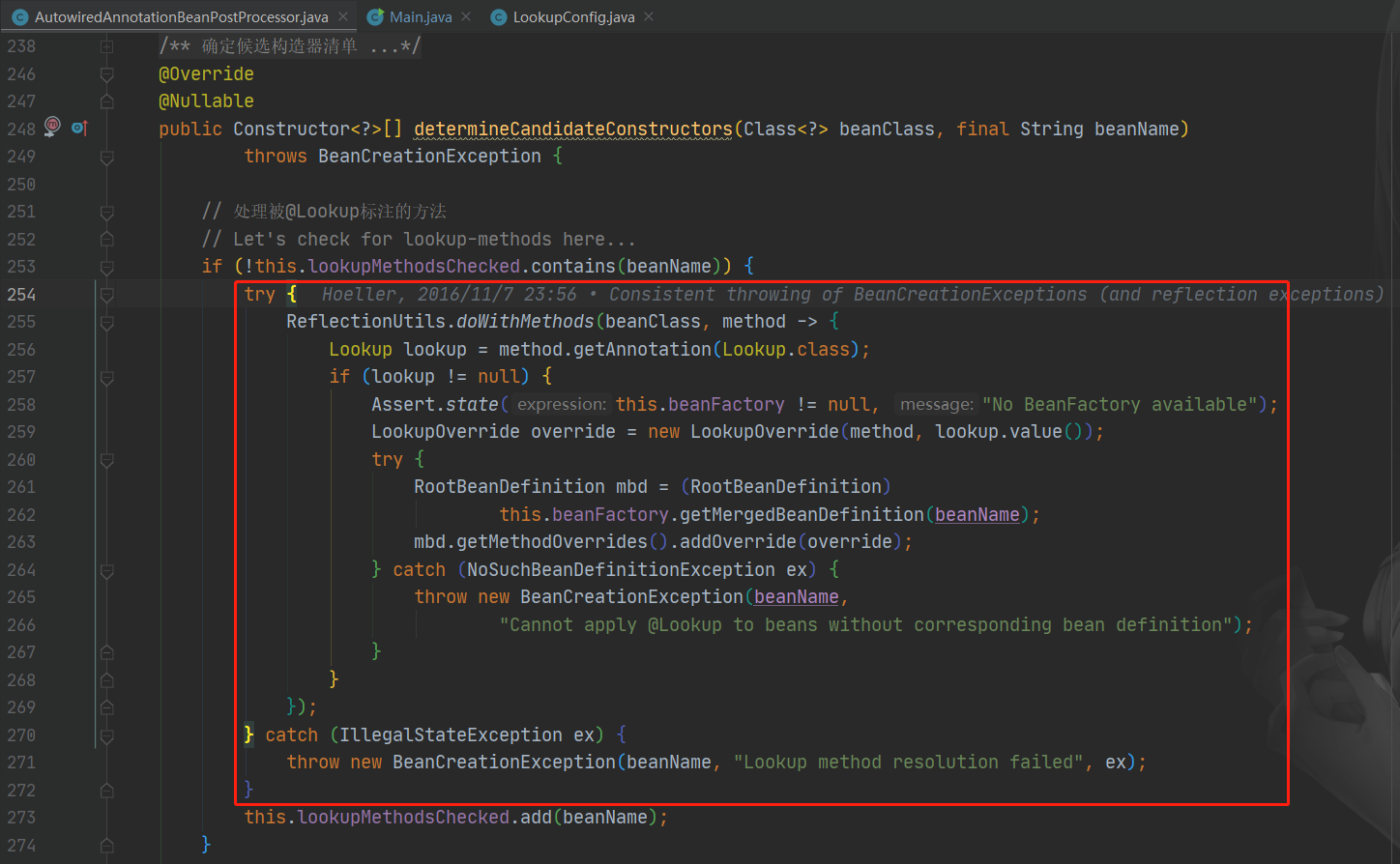Screen dimensions: 1400x864
Task: Click the try keyword on line 260
Action: [x=387, y=460]
